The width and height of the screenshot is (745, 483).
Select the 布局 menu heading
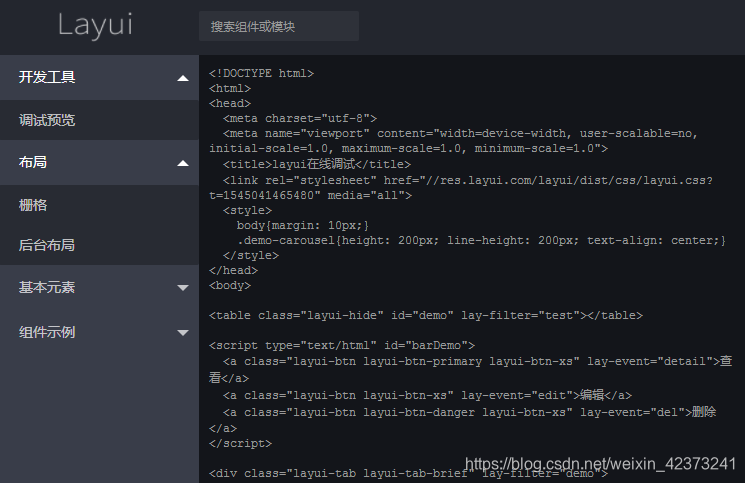(x=33, y=162)
